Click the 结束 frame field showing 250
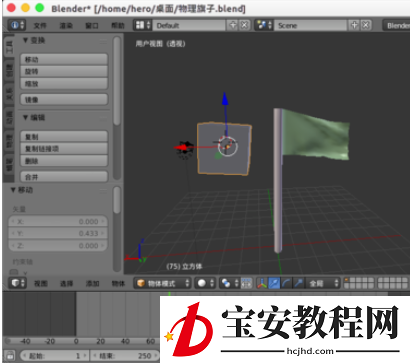Viewport: 410px width, 363px height. point(125,356)
